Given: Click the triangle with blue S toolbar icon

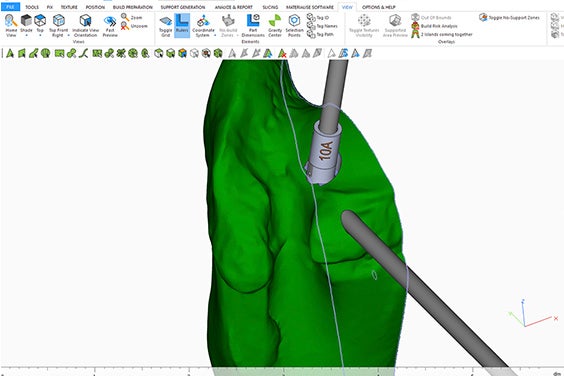Looking at the screenshot, I should coord(344,54).
